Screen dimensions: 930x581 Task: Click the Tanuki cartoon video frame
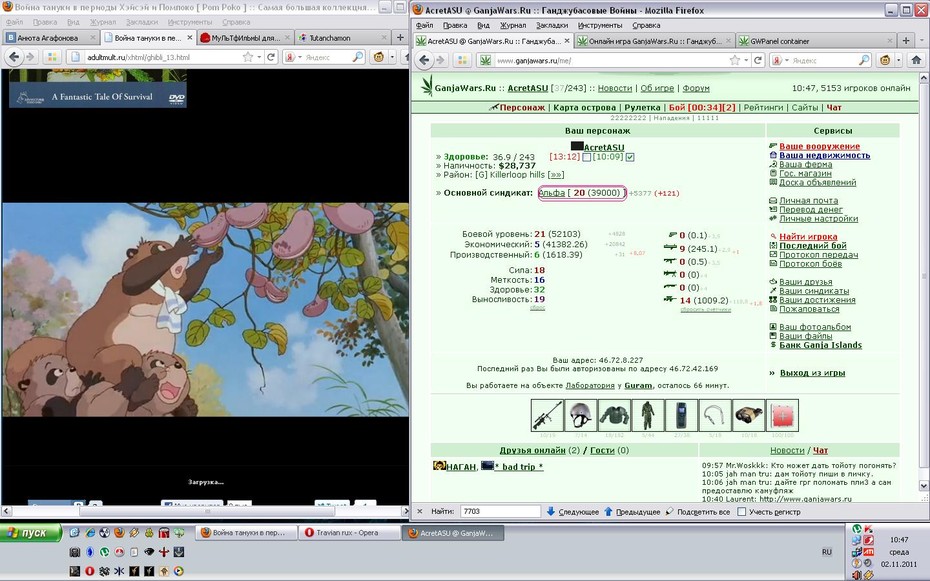pos(205,309)
